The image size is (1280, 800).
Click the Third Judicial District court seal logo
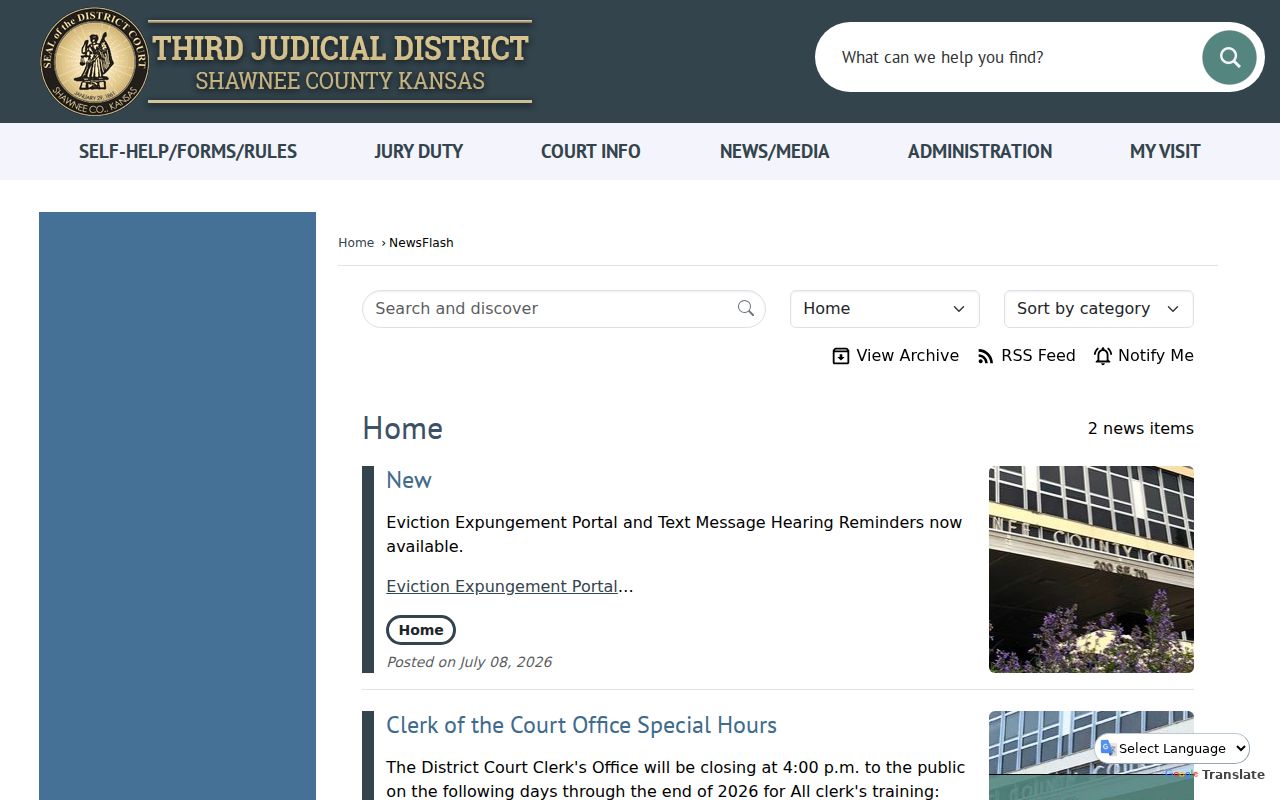point(95,61)
